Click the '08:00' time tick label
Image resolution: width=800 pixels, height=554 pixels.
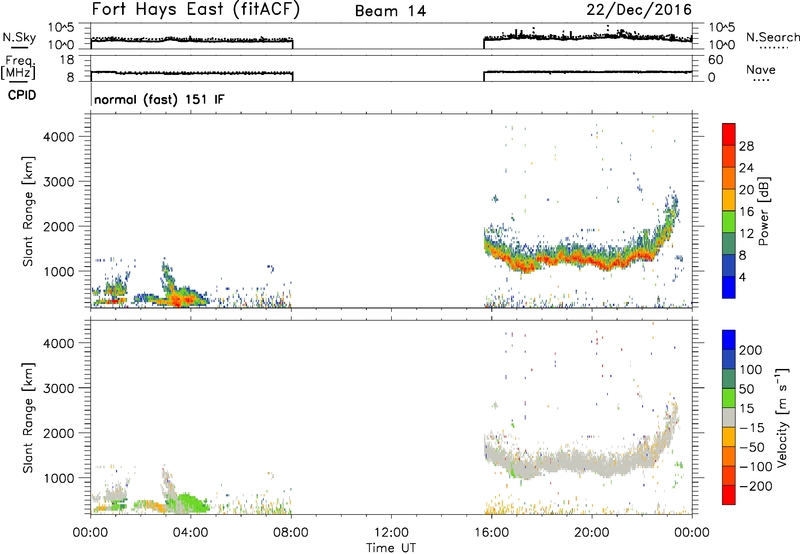pos(291,533)
